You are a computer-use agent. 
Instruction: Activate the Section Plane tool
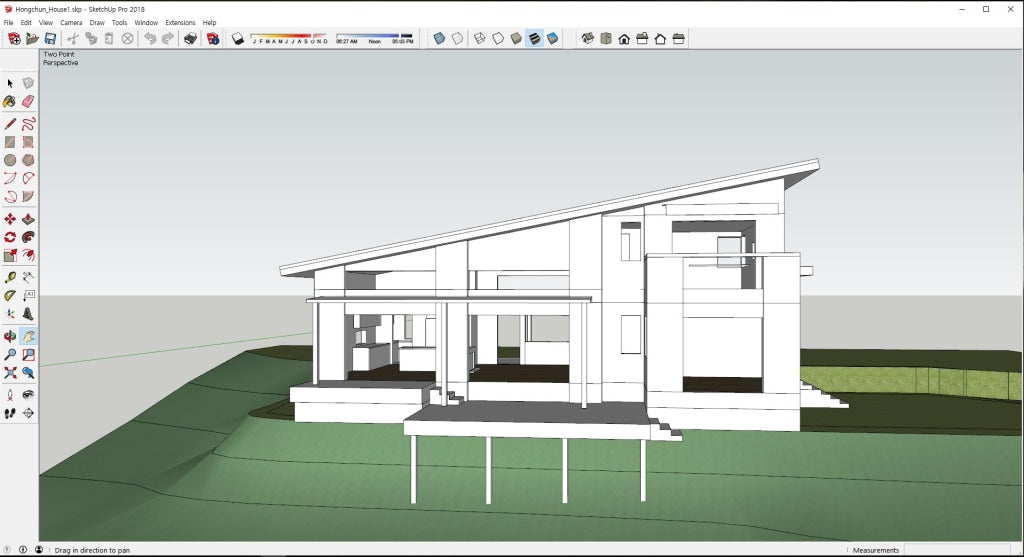tap(28, 413)
